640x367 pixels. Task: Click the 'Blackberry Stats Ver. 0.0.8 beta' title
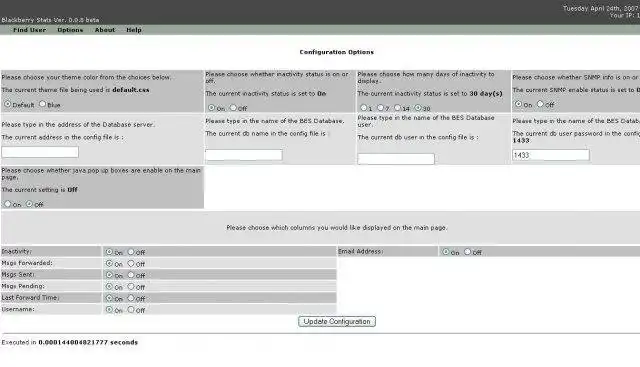(x=50, y=20)
